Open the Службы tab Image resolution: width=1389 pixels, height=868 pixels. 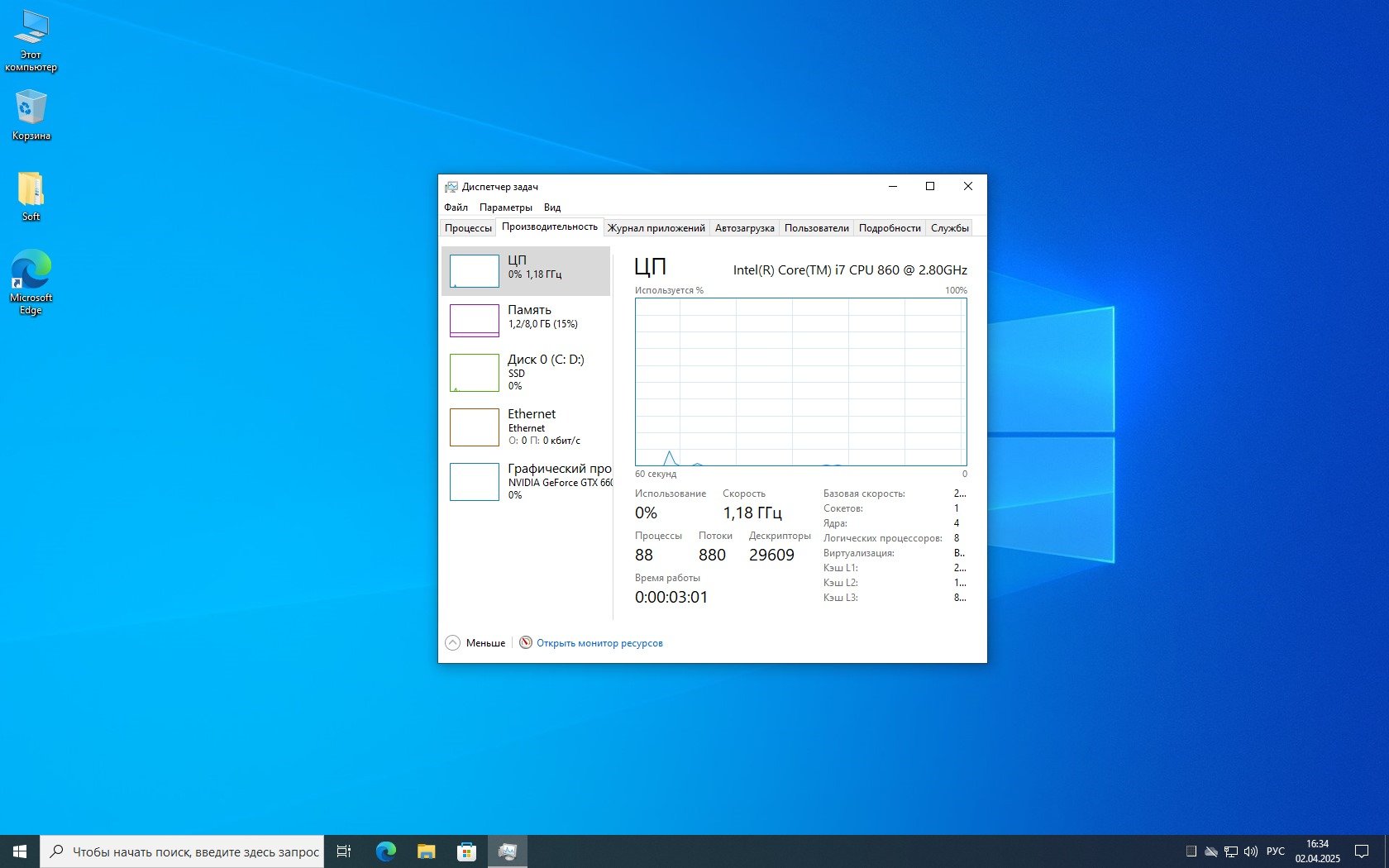coord(949,228)
